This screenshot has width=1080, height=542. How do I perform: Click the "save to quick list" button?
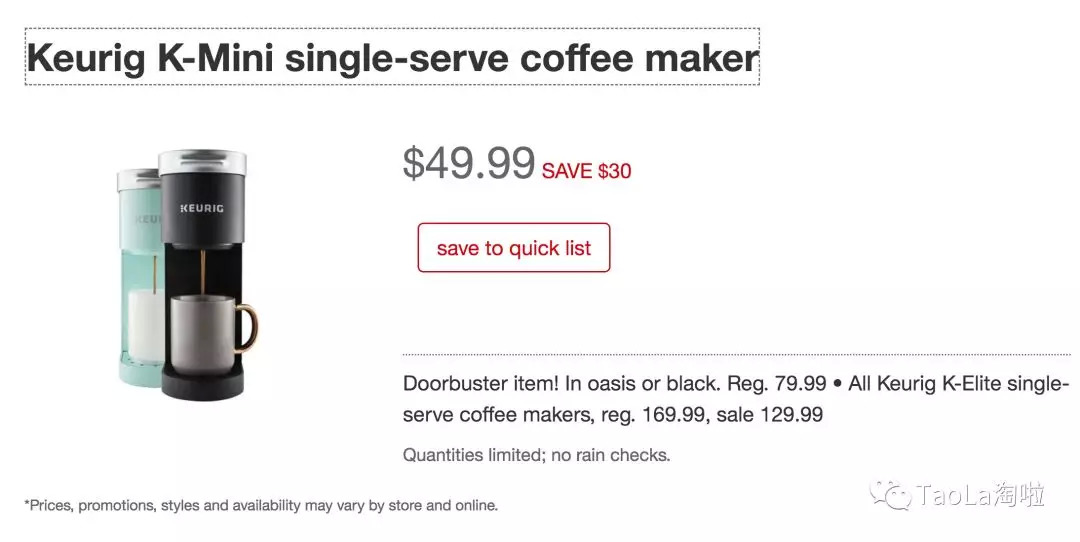[x=513, y=248]
